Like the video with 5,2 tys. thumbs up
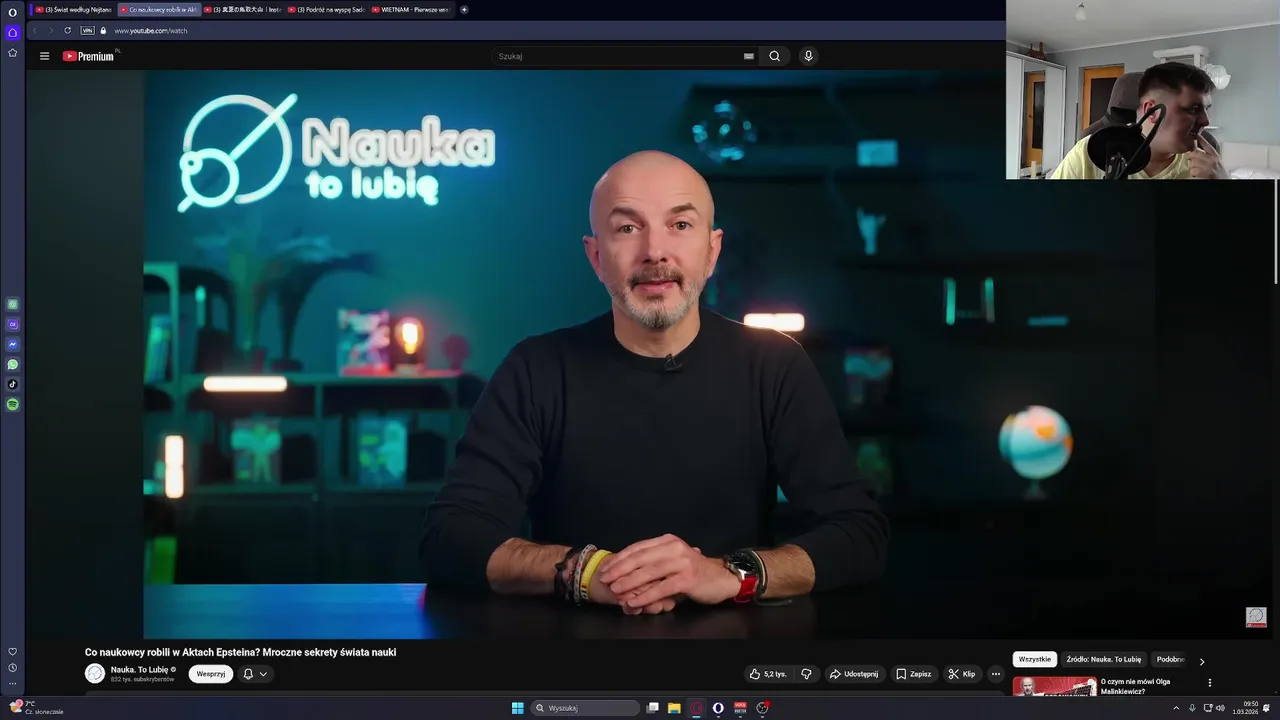Viewport: 1280px width, 720px height. [768, 674]
